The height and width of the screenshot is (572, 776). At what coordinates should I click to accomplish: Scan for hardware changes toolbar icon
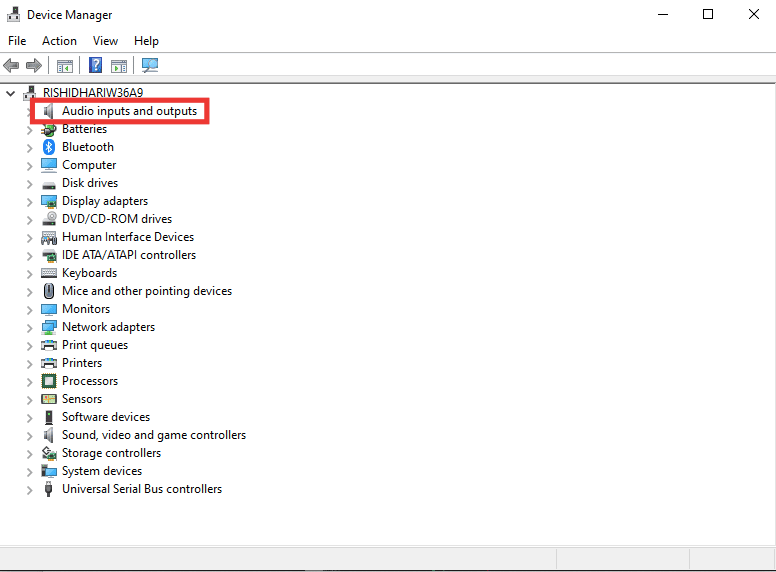[150, 65]
